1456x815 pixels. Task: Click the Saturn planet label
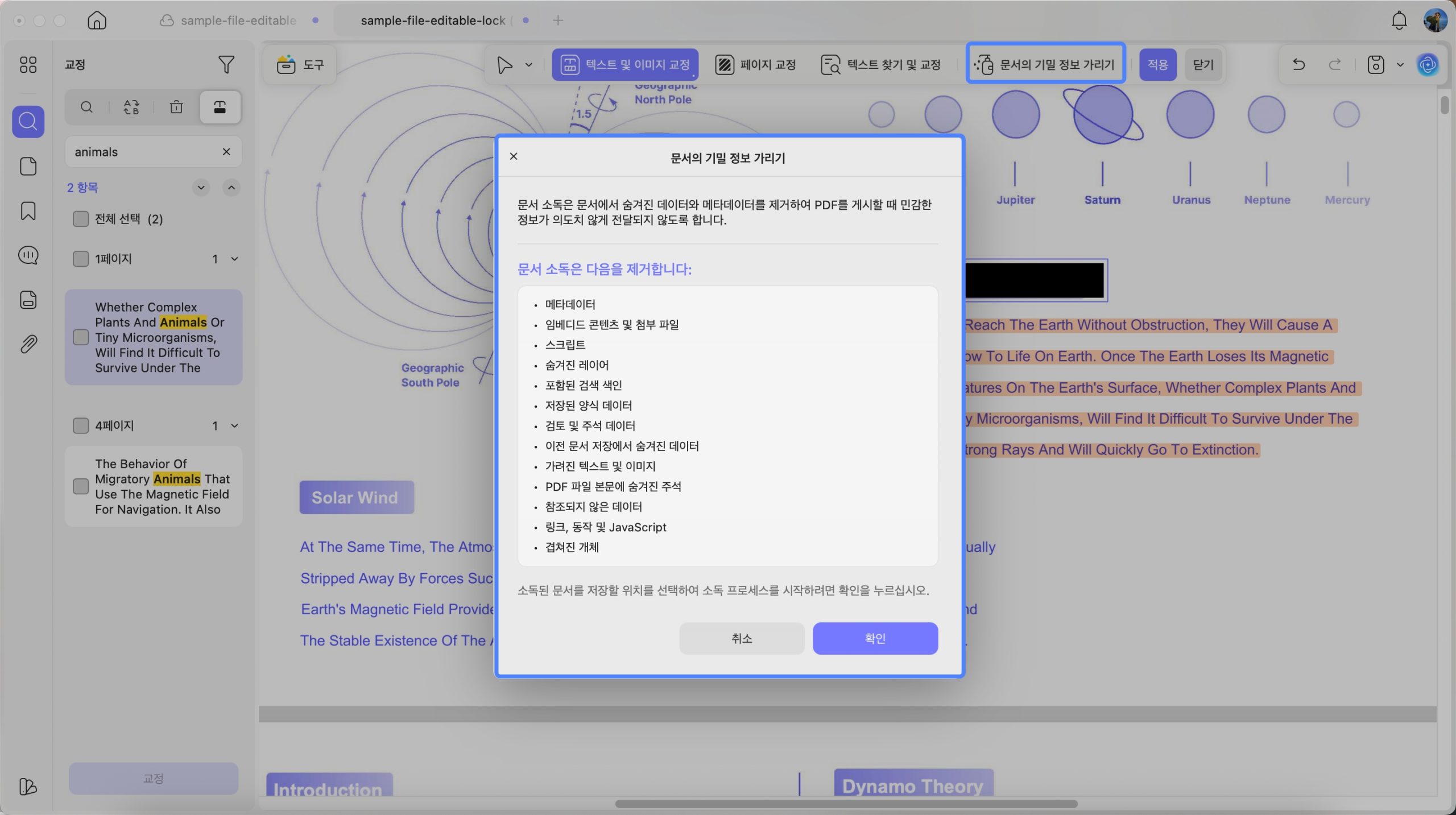click(x=1102, y=200)
